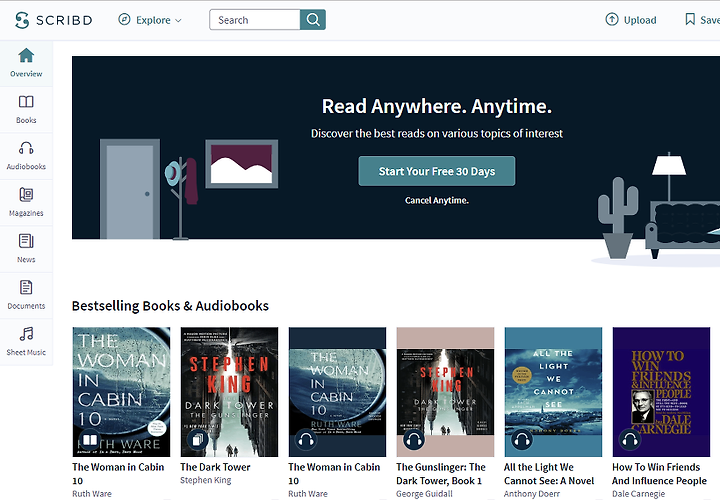The width and height of the screenshot is (720, 500).
Task: Open The Woman in Cabin 10 audiobook cover
Action: pyautogui.click(x=338, y=392)
